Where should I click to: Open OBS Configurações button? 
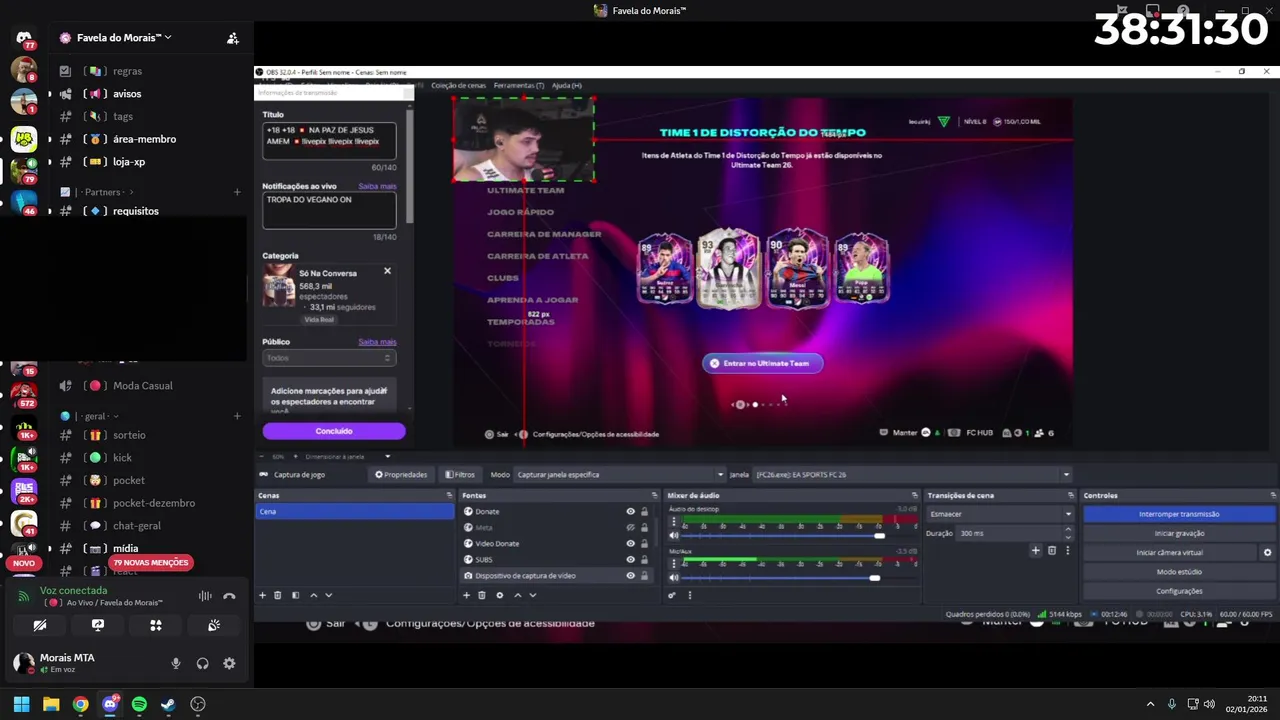click(1179, 591)
